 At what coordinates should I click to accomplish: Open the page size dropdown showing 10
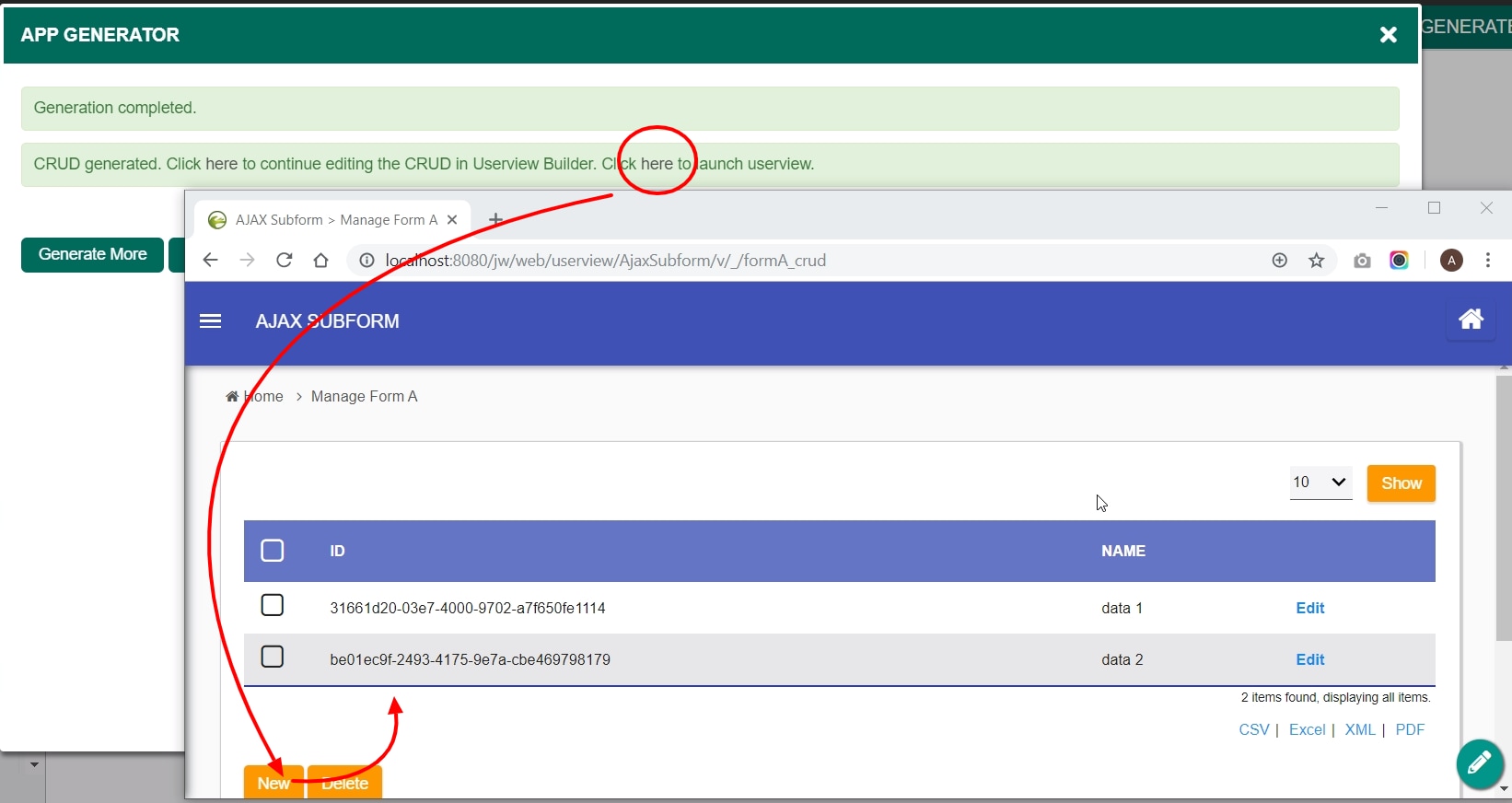[x=1320, y=483]
